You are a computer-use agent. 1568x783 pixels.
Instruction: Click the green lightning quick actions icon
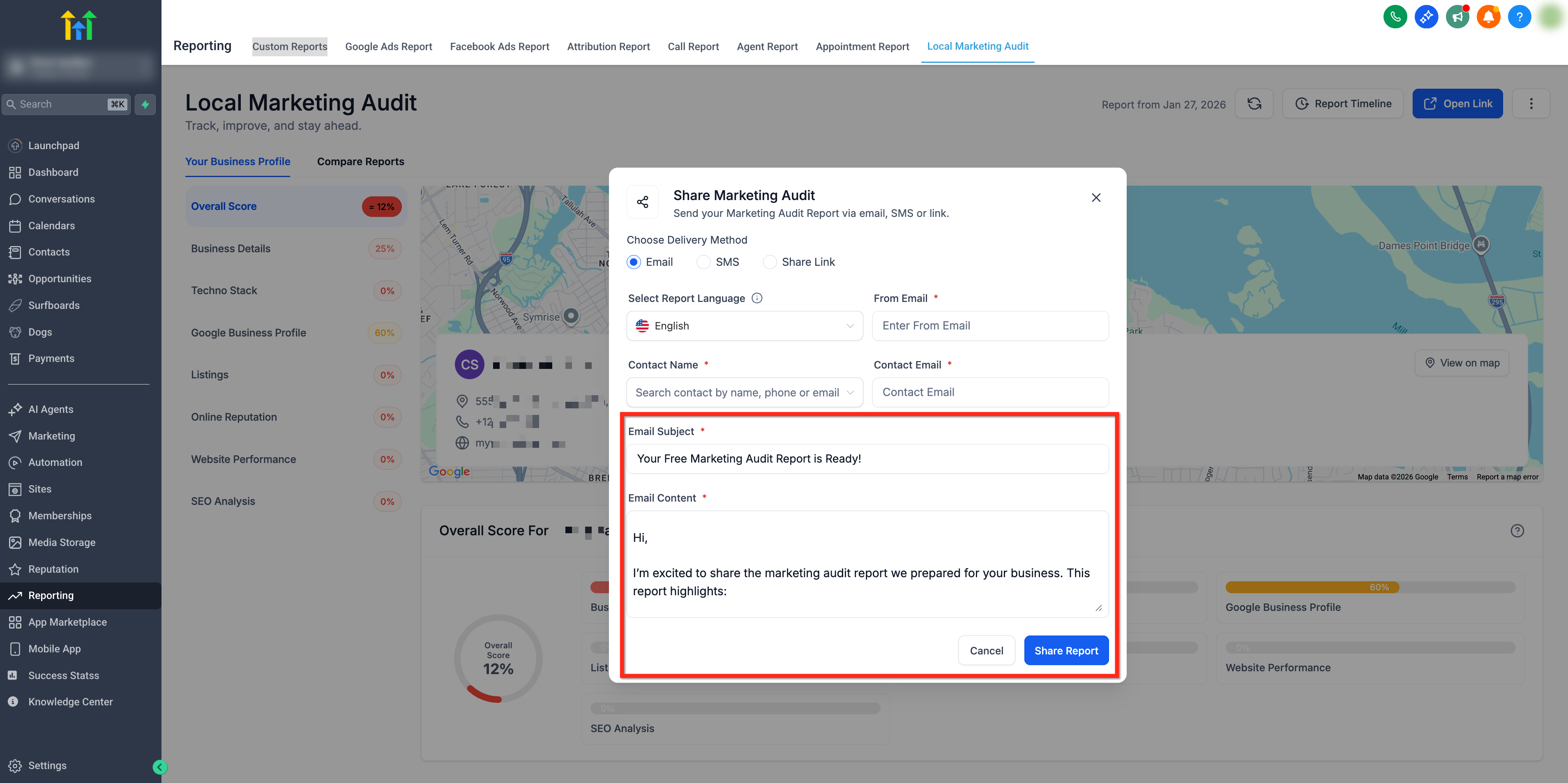tap(145, 104)
